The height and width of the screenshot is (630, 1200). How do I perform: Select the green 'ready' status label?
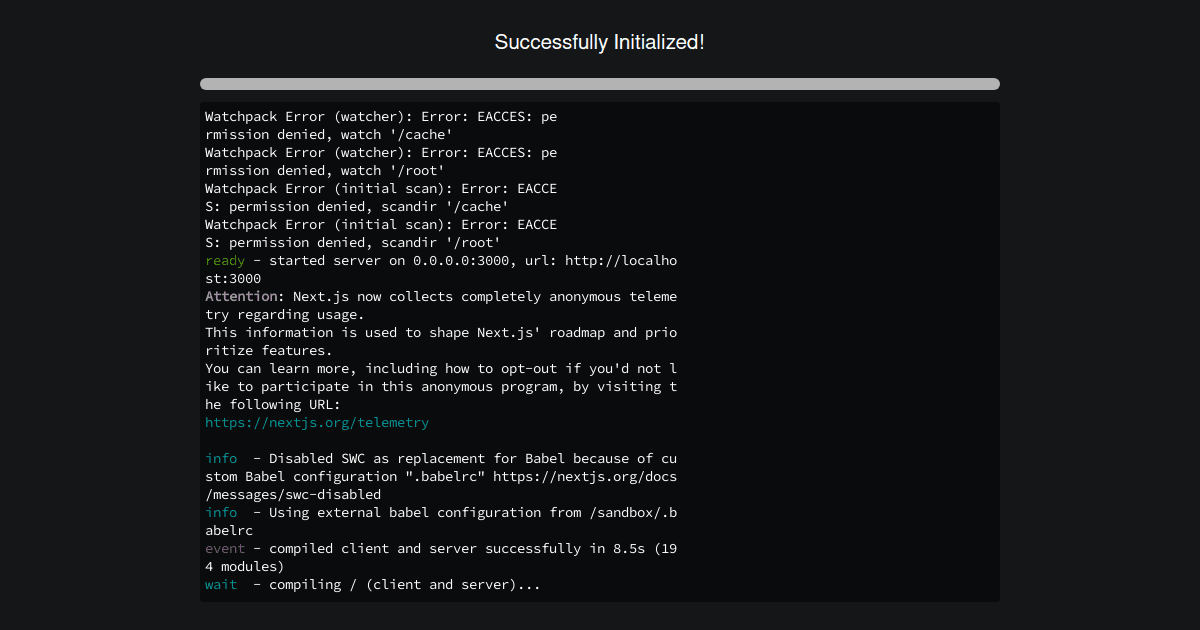(224, 260)
